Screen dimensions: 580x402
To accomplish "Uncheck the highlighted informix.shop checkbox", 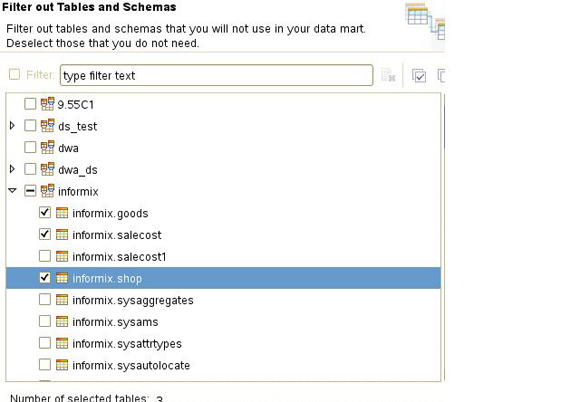I will [45, 278].
